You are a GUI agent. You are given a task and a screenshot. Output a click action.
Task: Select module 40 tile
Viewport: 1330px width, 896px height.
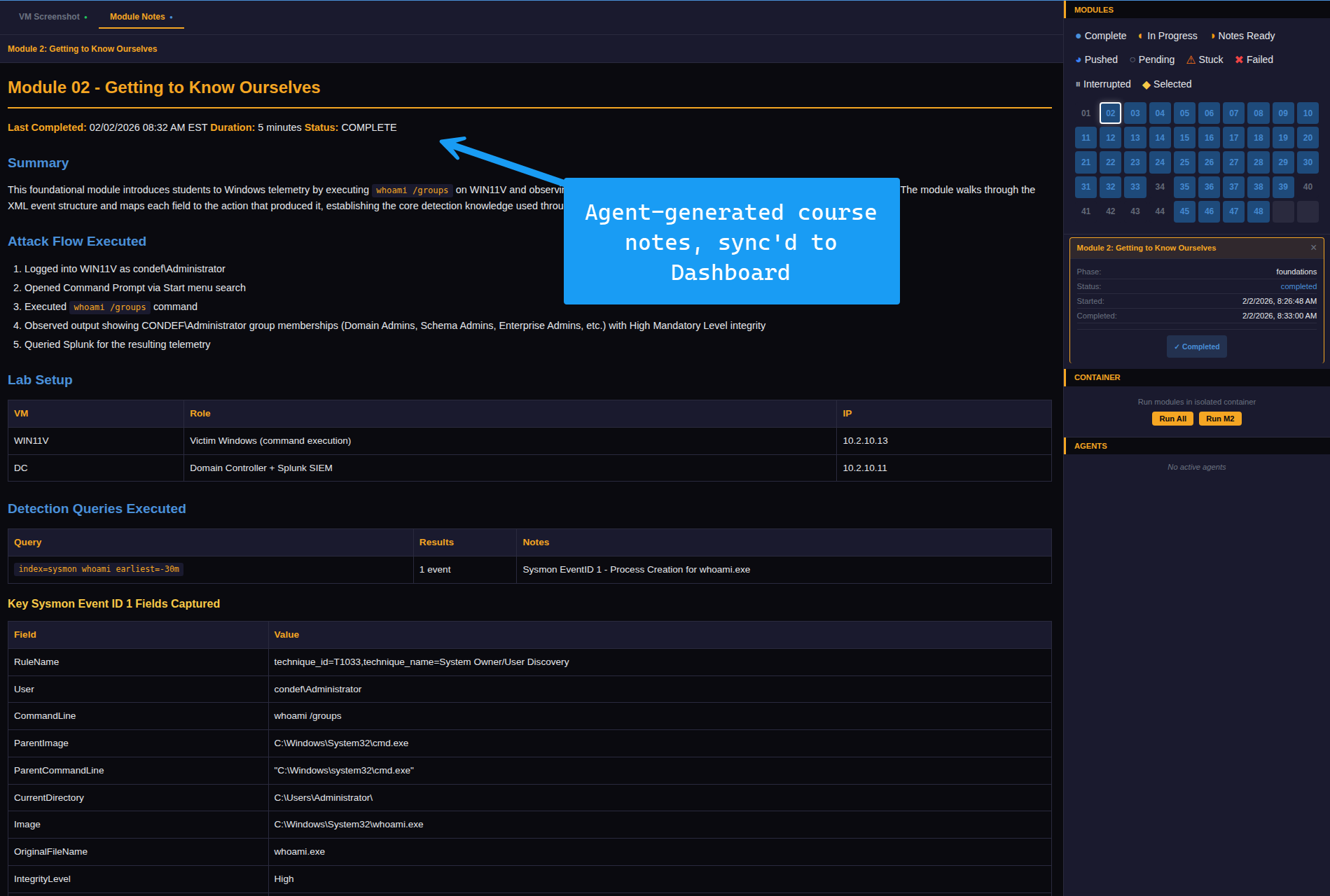pyautogui.click(x=1307, y=187)
